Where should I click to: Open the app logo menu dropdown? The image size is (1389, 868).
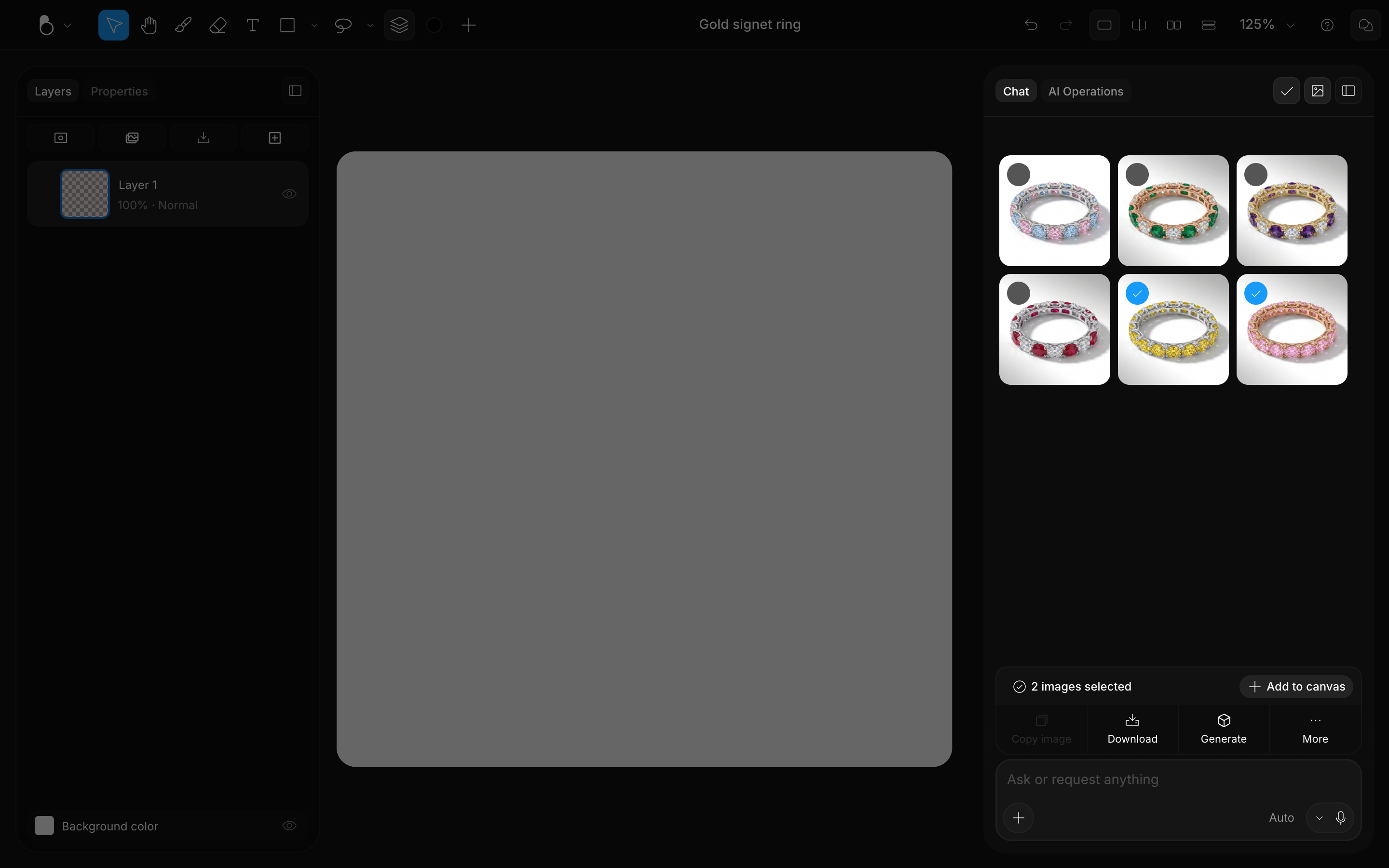54,25
